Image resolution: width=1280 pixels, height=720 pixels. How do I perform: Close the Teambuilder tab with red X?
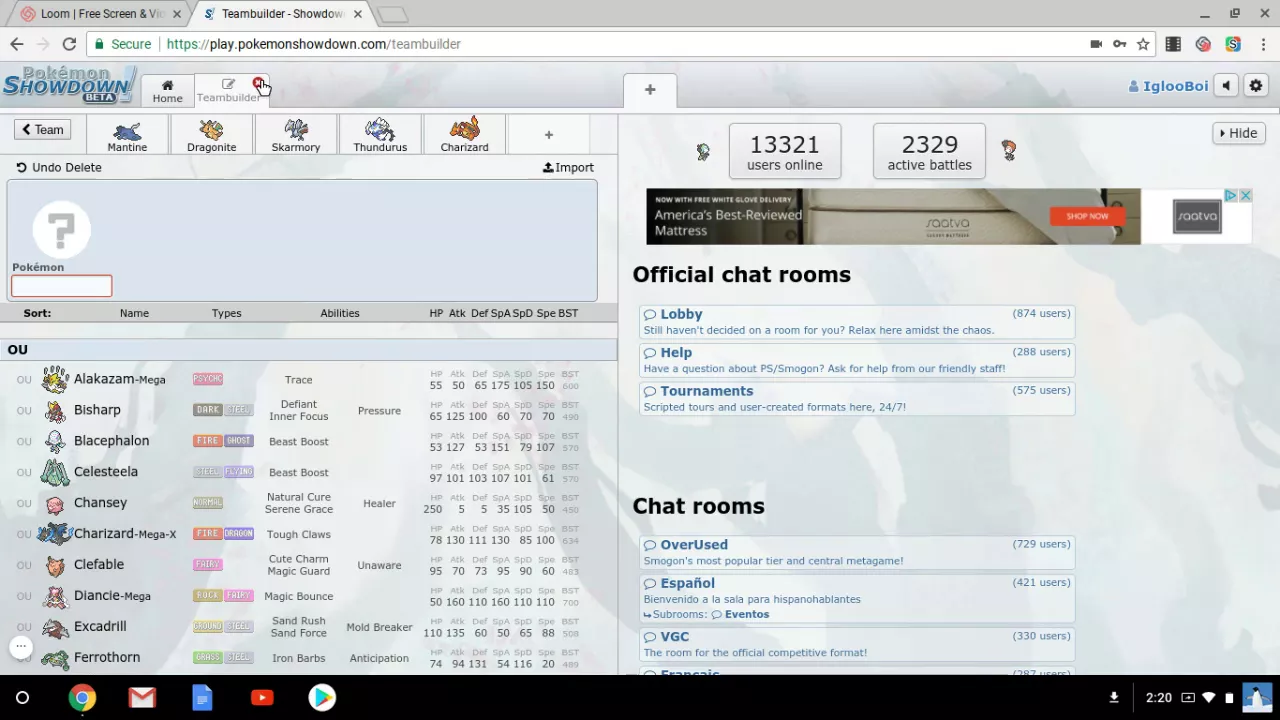(258, 83)
